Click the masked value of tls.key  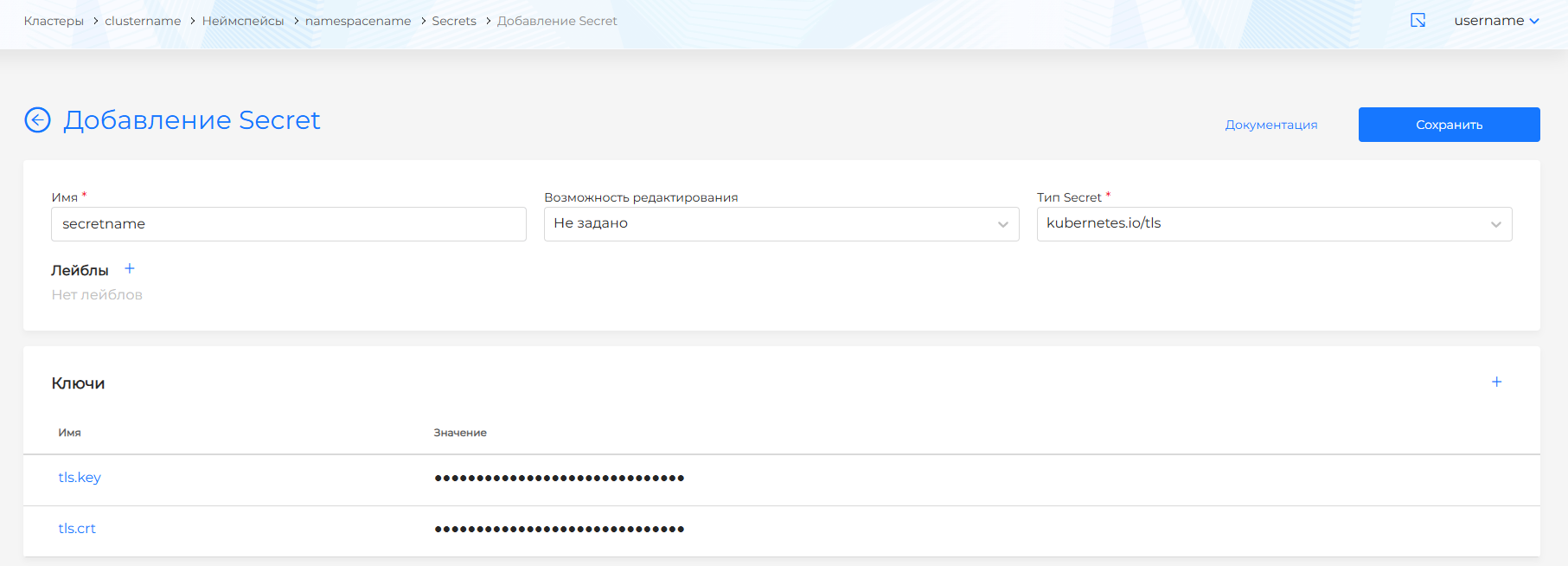coord(559,478)
